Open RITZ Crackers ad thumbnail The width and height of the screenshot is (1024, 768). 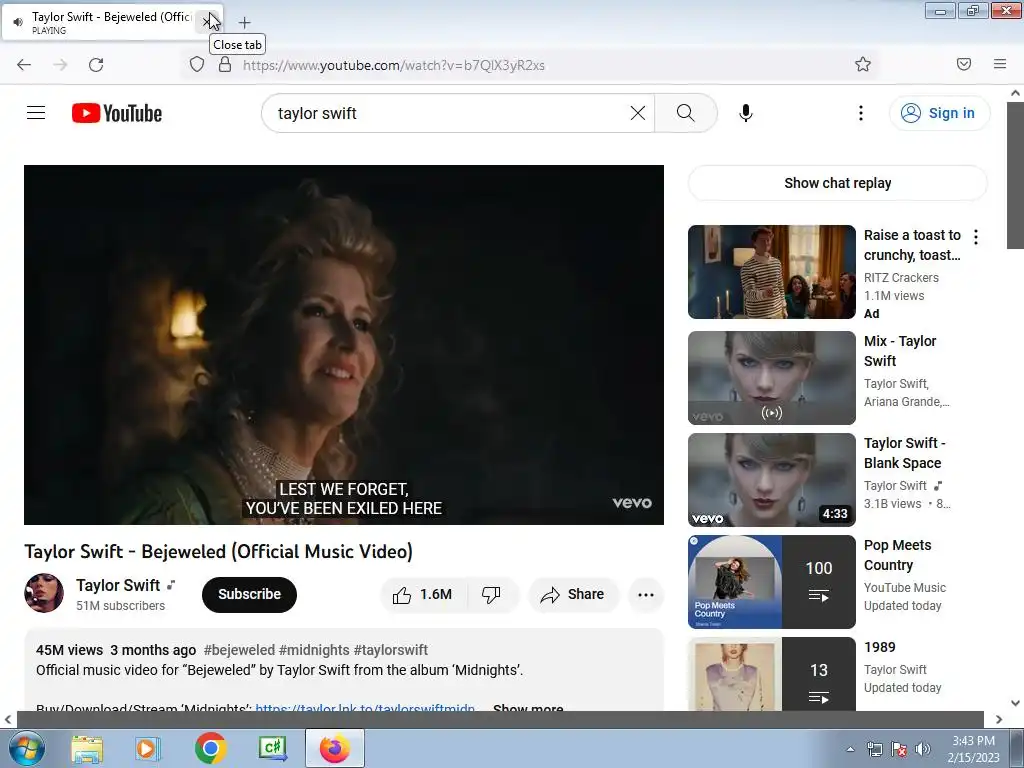772,272
